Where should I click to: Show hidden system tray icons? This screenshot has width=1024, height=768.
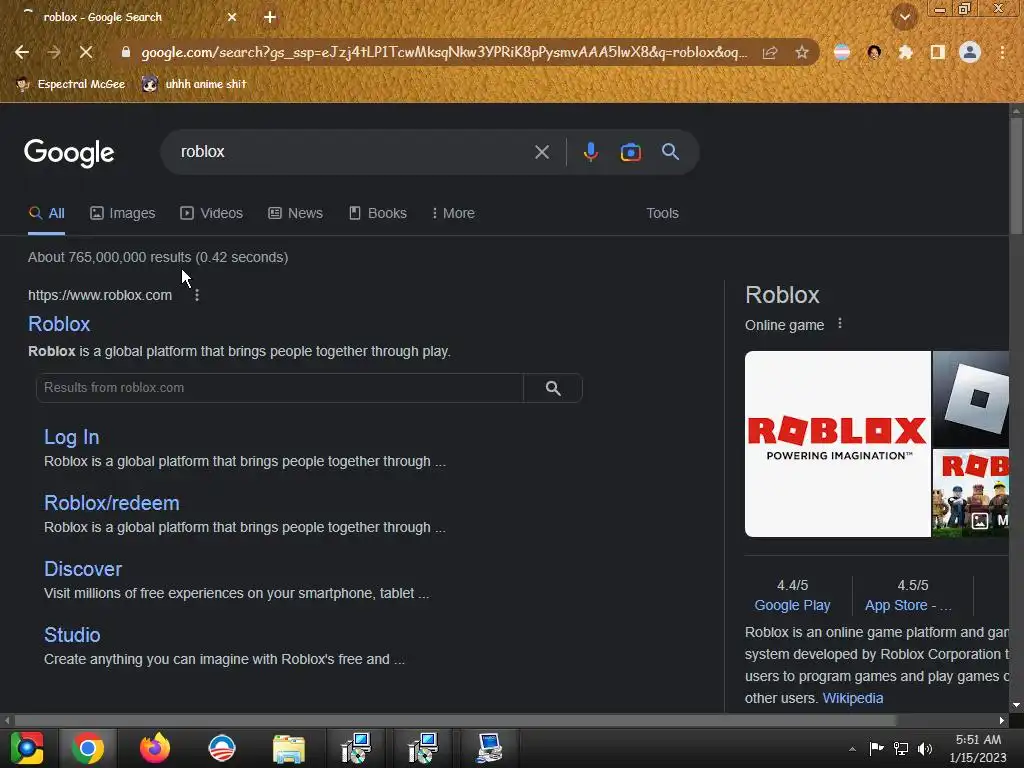click(x=852, y=749)
